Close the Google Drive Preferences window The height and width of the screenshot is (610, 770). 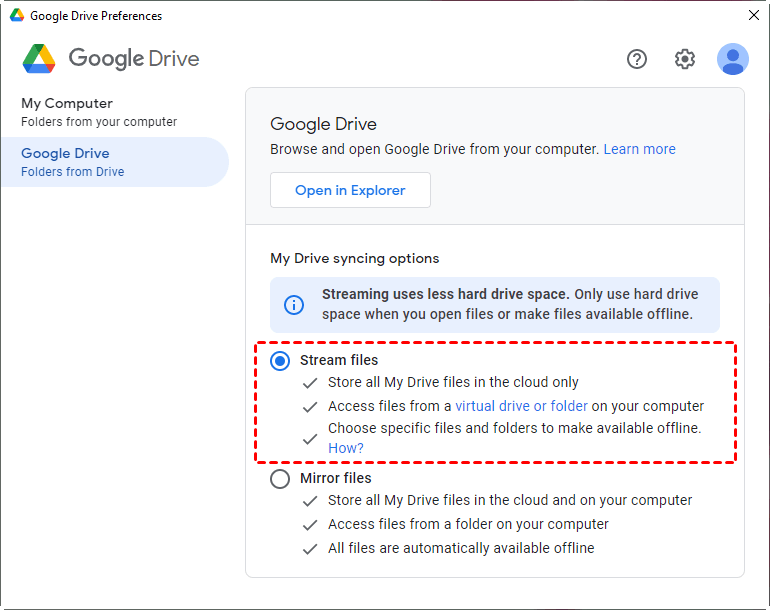(753, 15)
